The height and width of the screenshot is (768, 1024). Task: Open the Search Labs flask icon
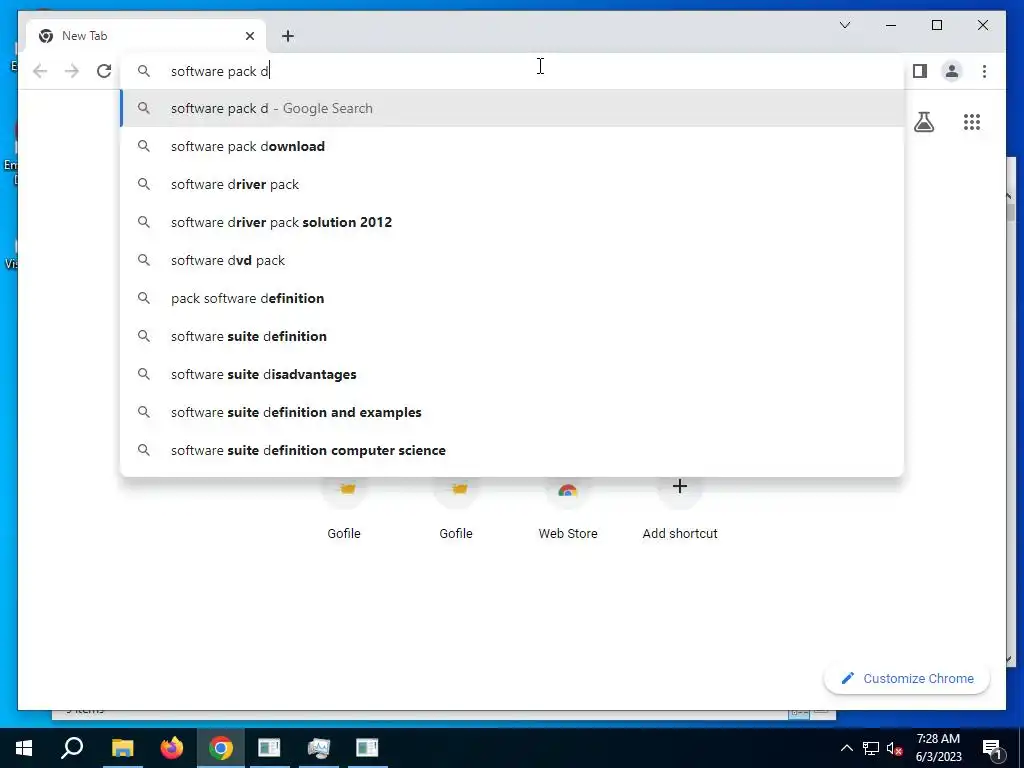click(x=923, y=122)
